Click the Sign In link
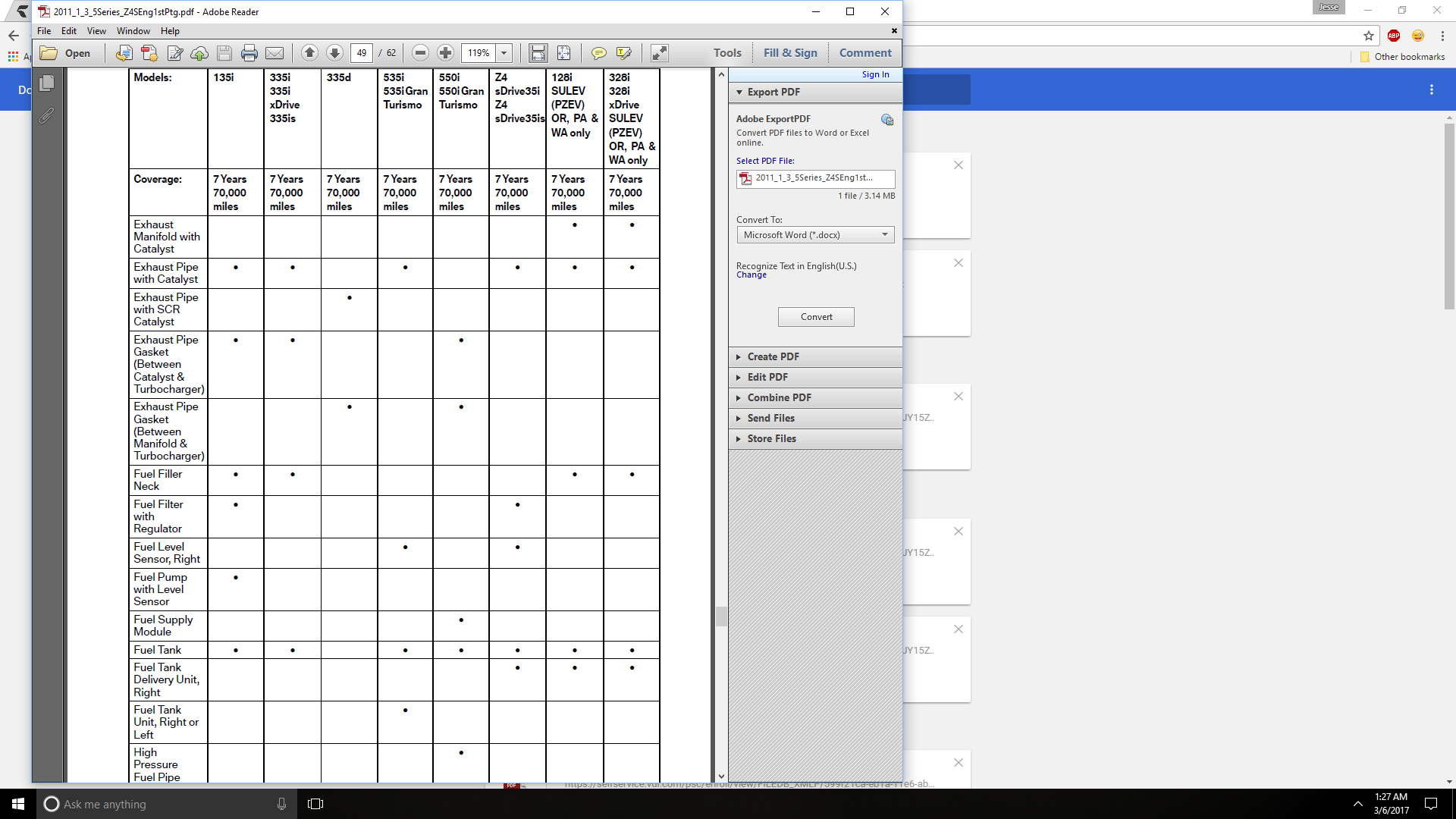 (875, 73)
